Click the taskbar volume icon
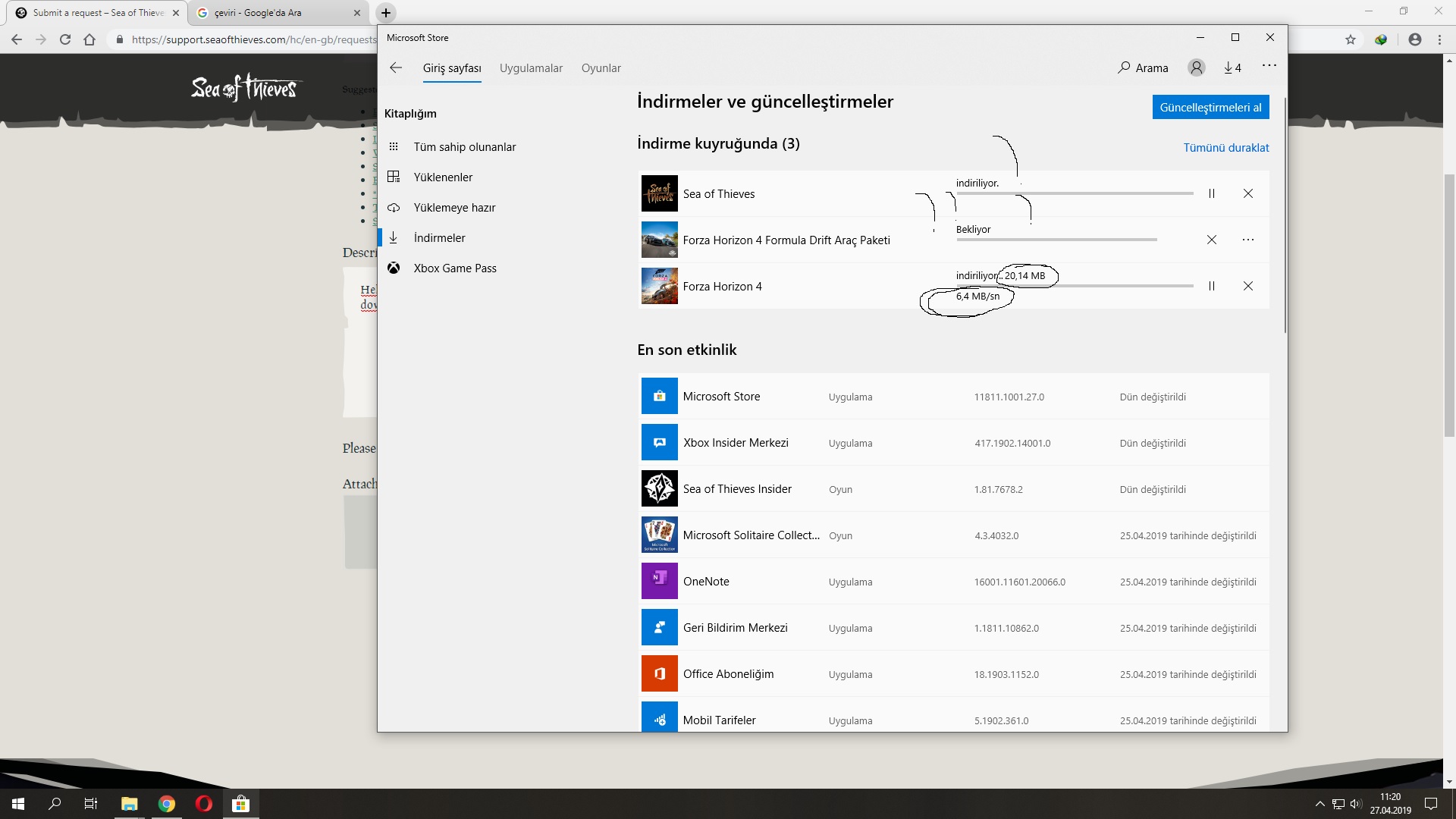 1356,804
